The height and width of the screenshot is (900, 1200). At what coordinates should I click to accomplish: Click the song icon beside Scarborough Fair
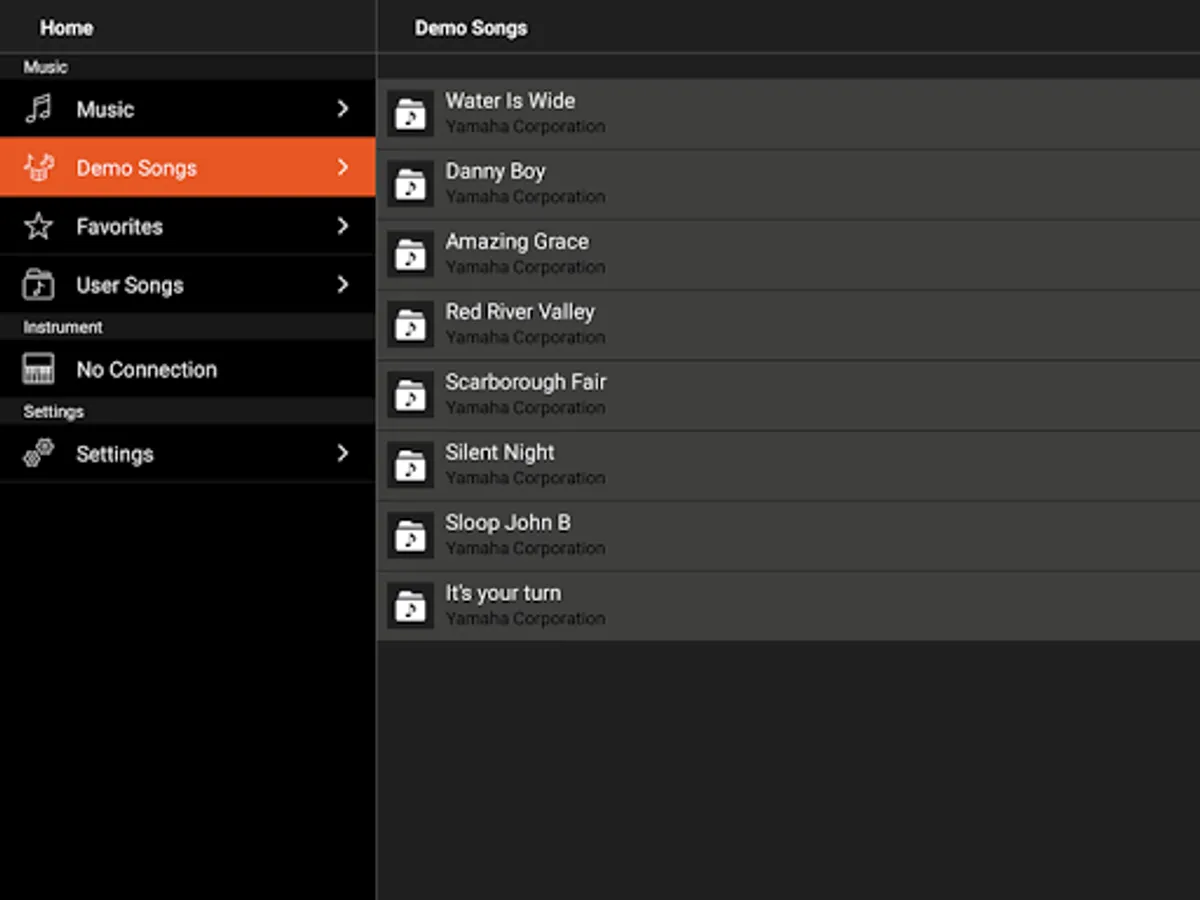coord(410,395)
